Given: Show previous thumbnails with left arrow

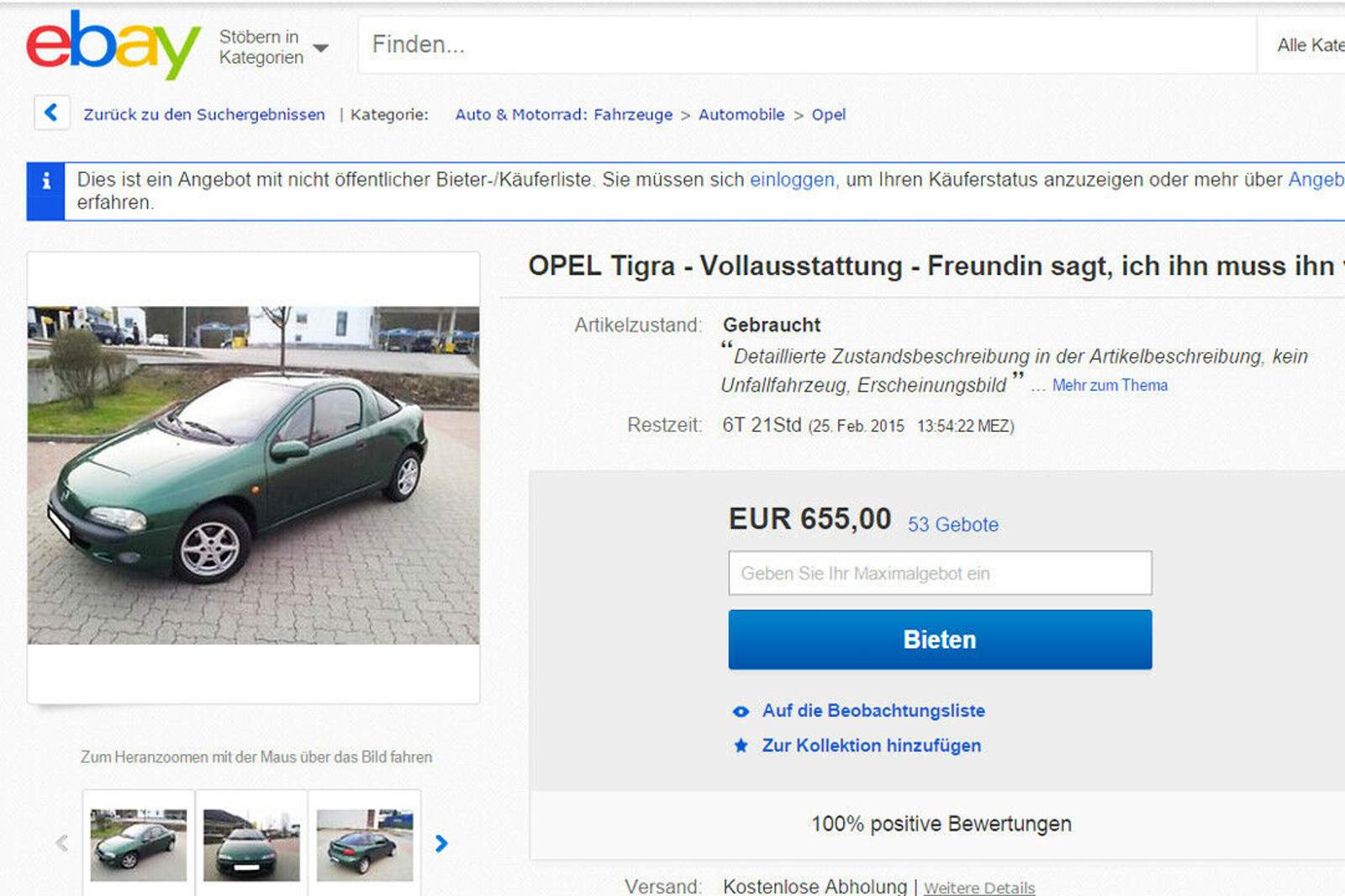Looking at the screenshot, I should tap(61, 843).
